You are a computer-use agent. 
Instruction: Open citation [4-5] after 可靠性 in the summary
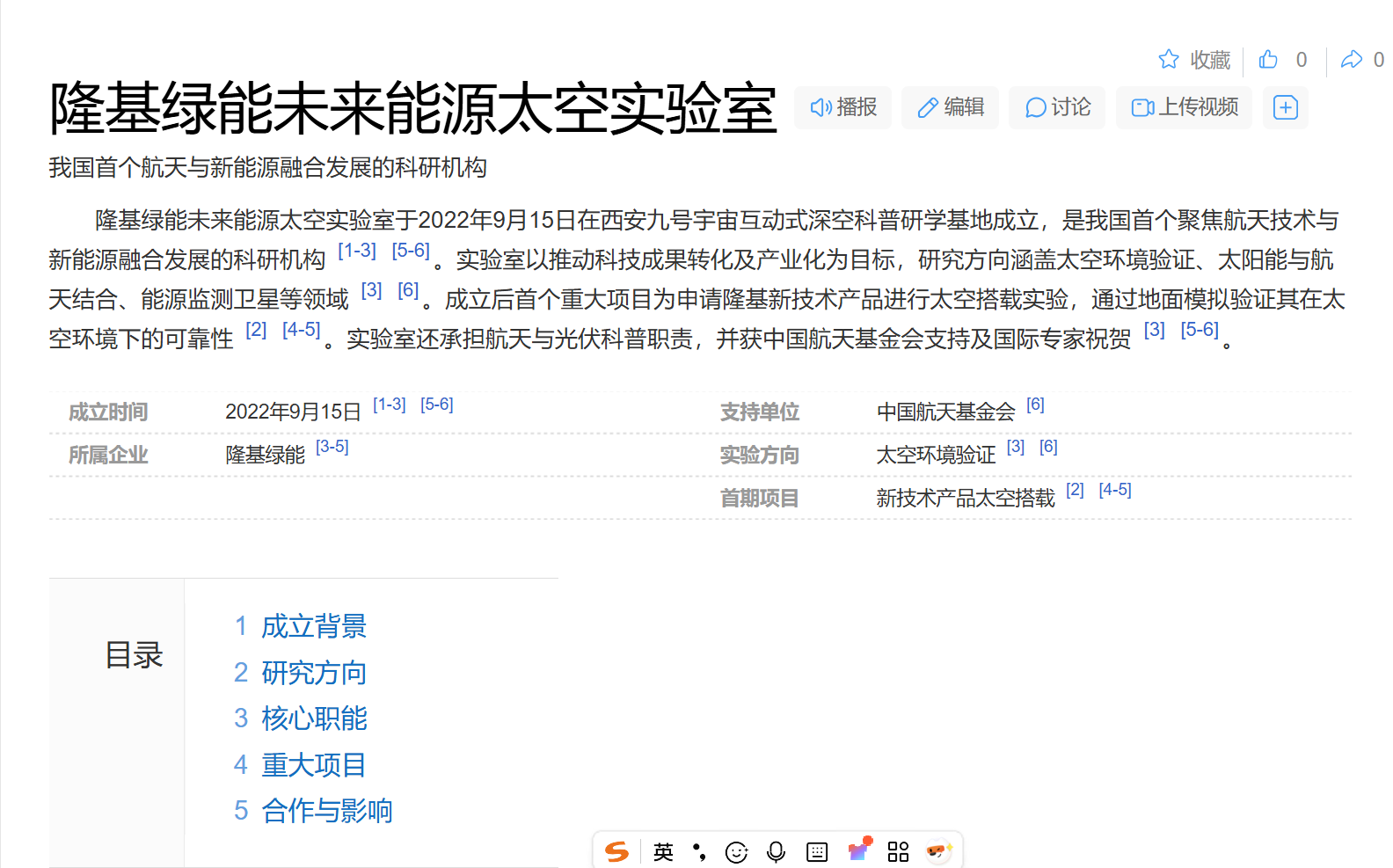[302, 330]
